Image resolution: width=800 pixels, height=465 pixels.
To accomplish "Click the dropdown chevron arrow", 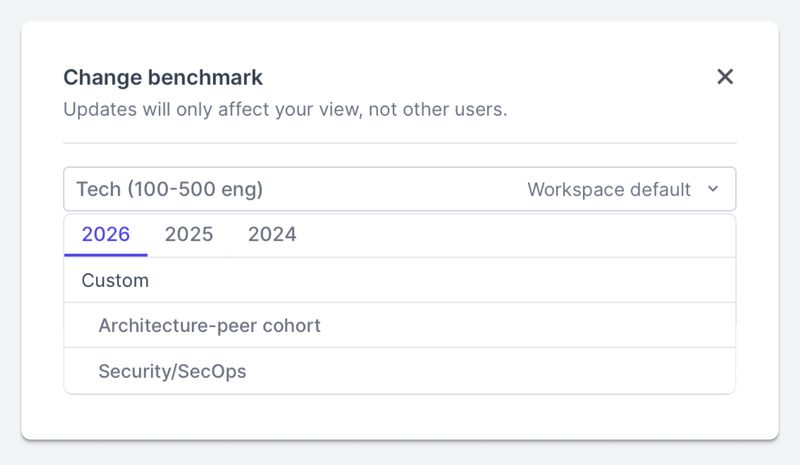I will tap(713, 189).
